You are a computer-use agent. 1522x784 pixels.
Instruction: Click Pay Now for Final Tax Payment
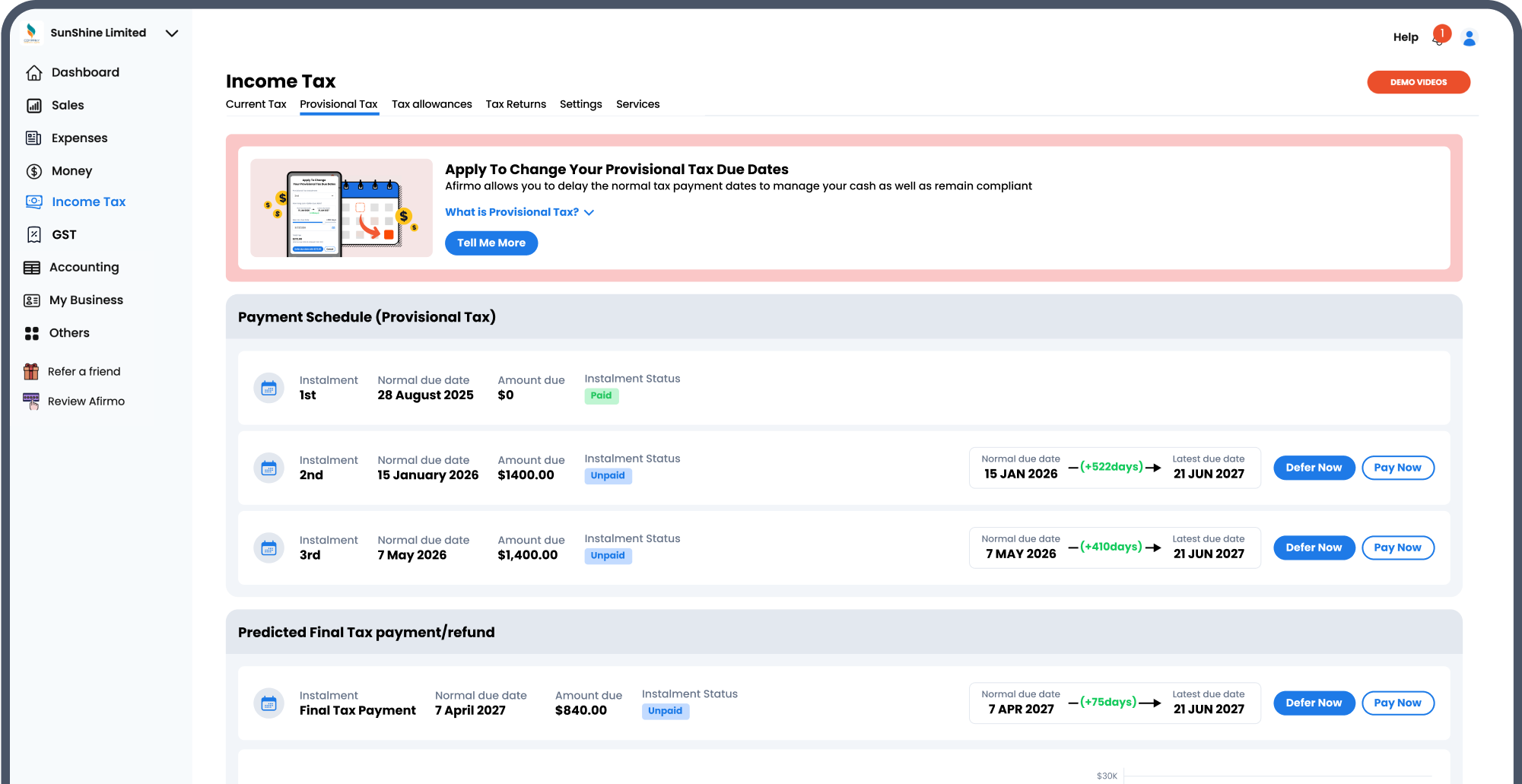click(x=1397, y=703)
